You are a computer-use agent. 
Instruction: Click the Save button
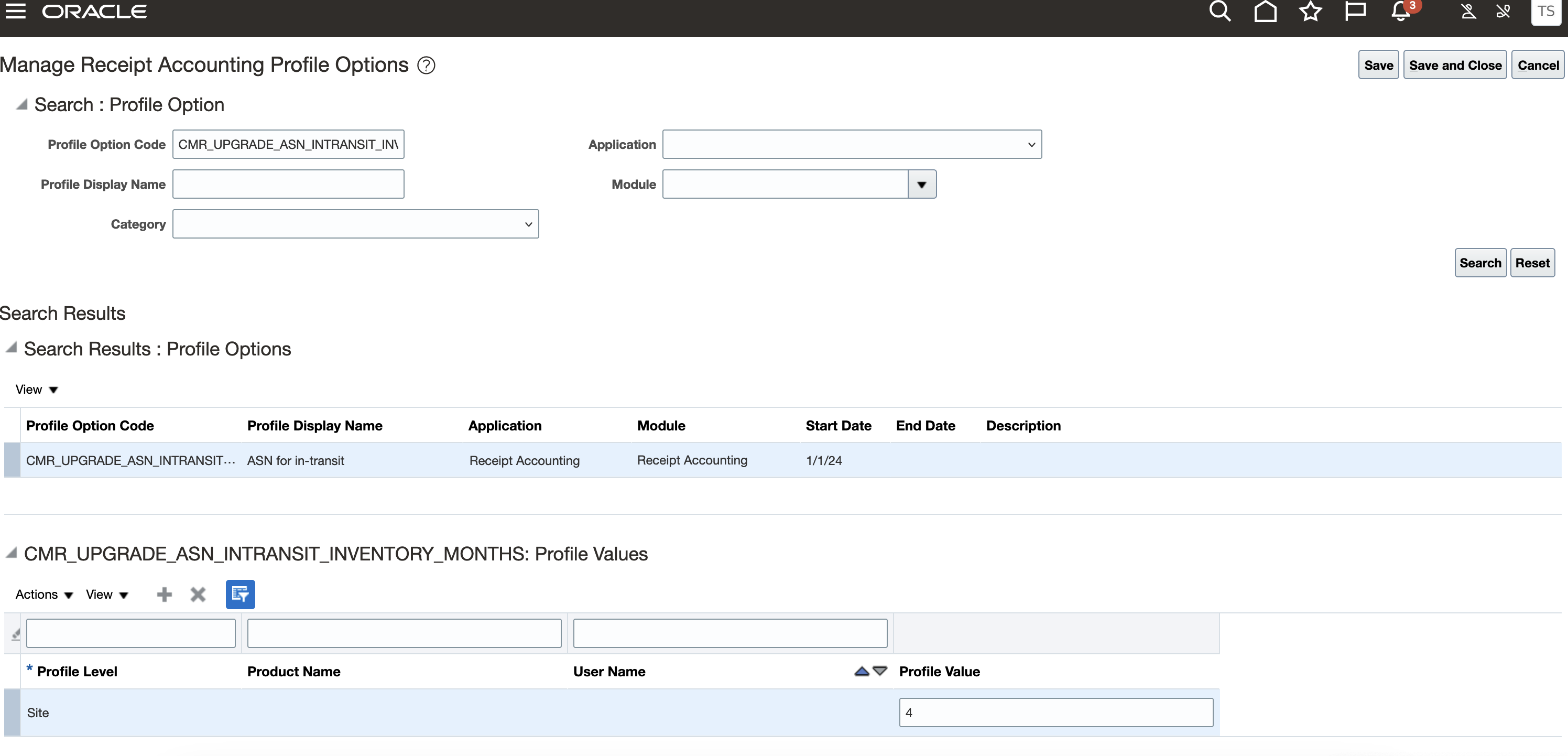(x=1378, y=65)
